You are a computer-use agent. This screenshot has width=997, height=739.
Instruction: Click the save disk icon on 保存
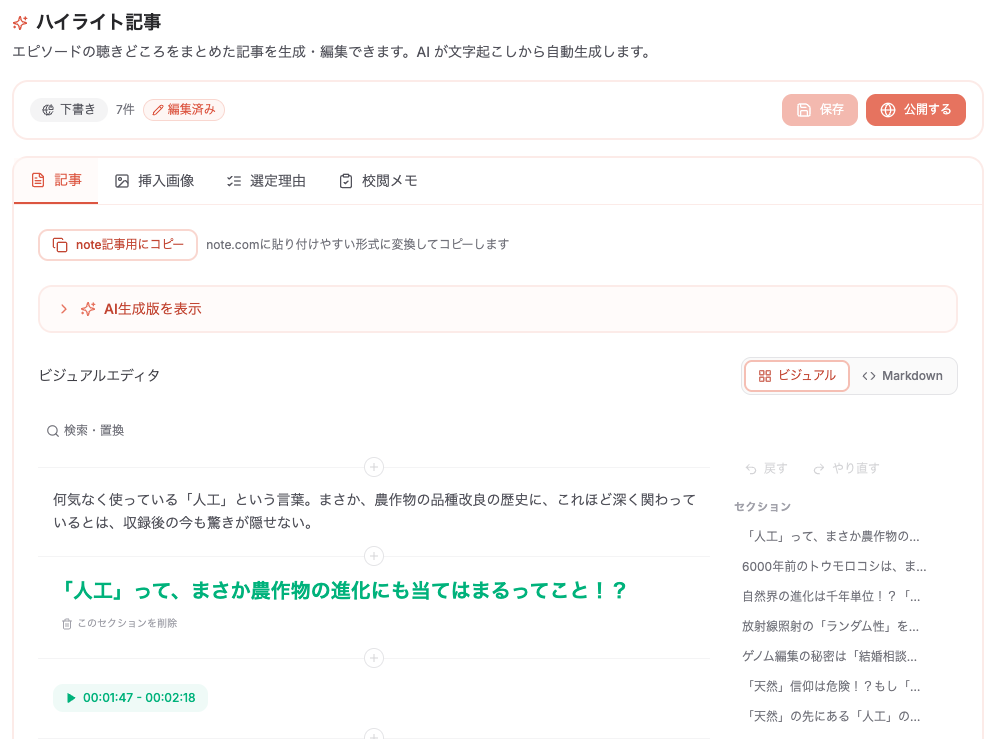click(x=805, y=110)
